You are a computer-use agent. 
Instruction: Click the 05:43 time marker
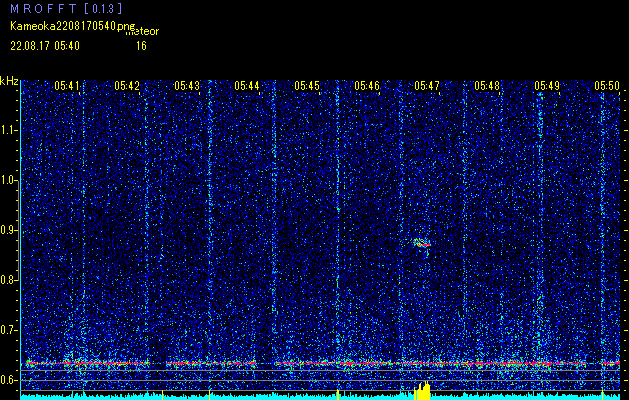[187, 85]
